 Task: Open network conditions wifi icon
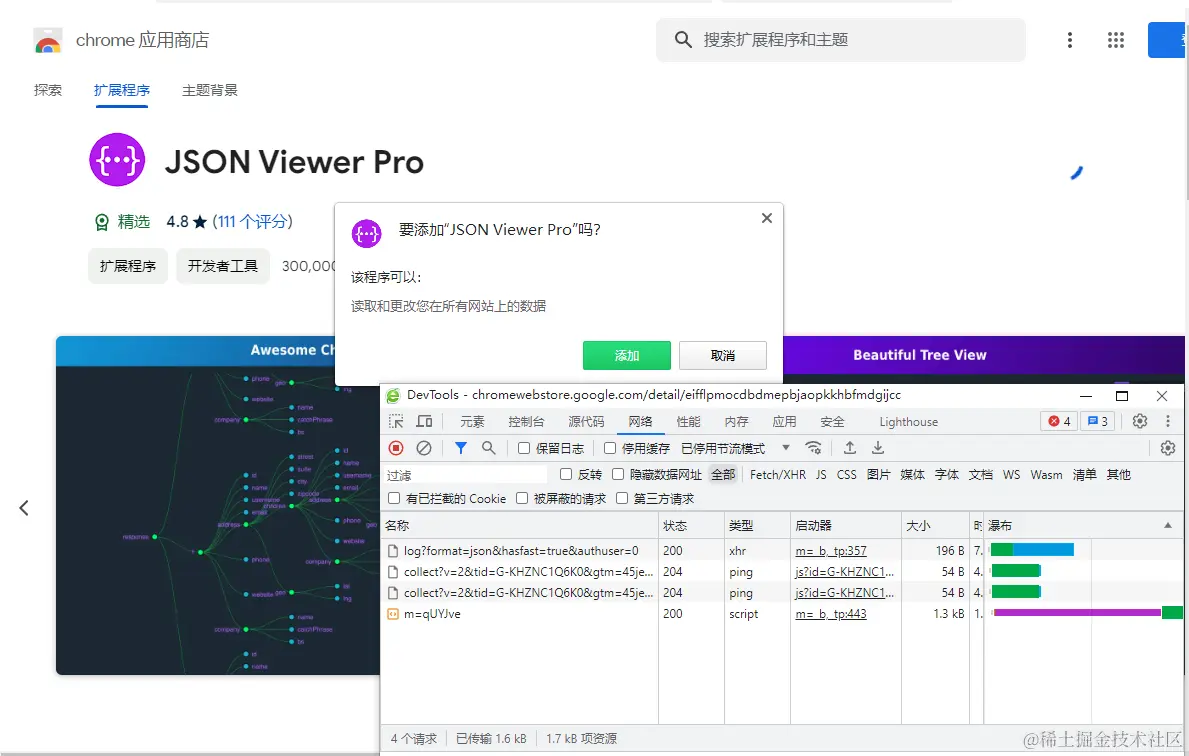click(814, 448)
